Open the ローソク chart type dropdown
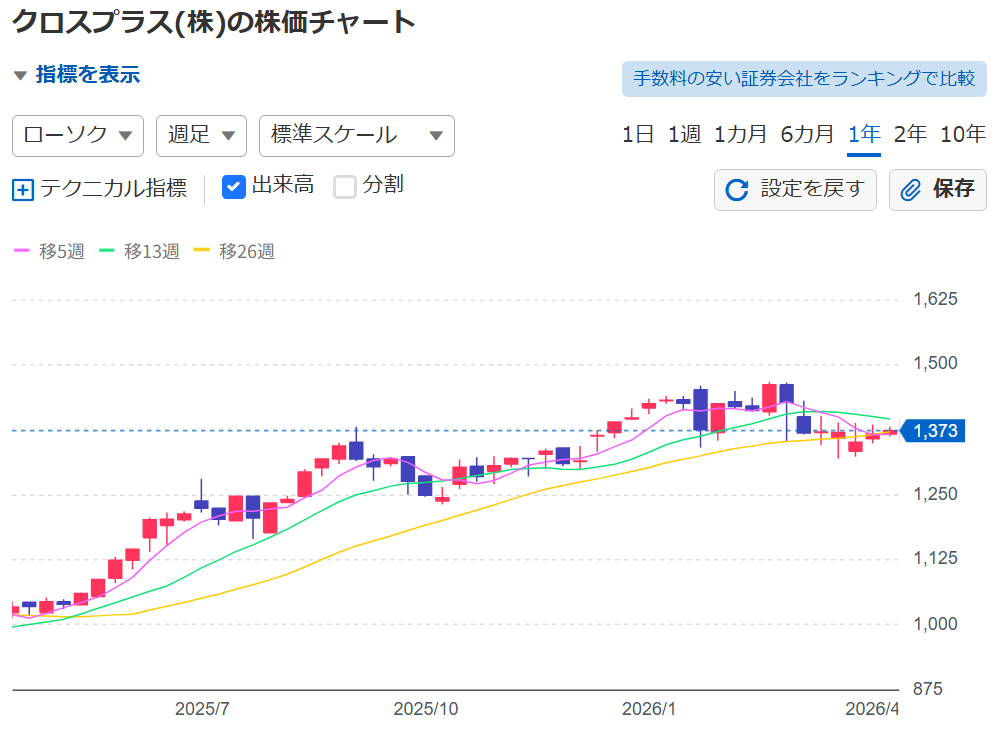The image size is (1000, 731). pyautogui.click(x=78, y=136)
